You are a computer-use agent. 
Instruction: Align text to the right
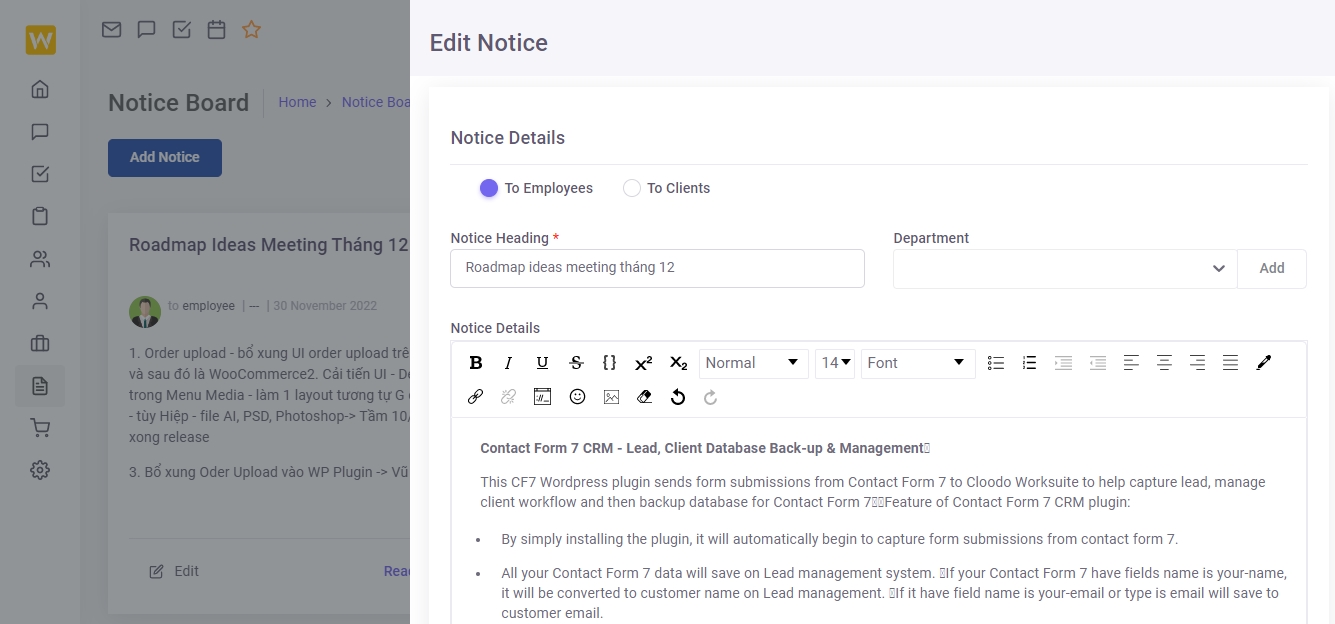[1197, 363]
